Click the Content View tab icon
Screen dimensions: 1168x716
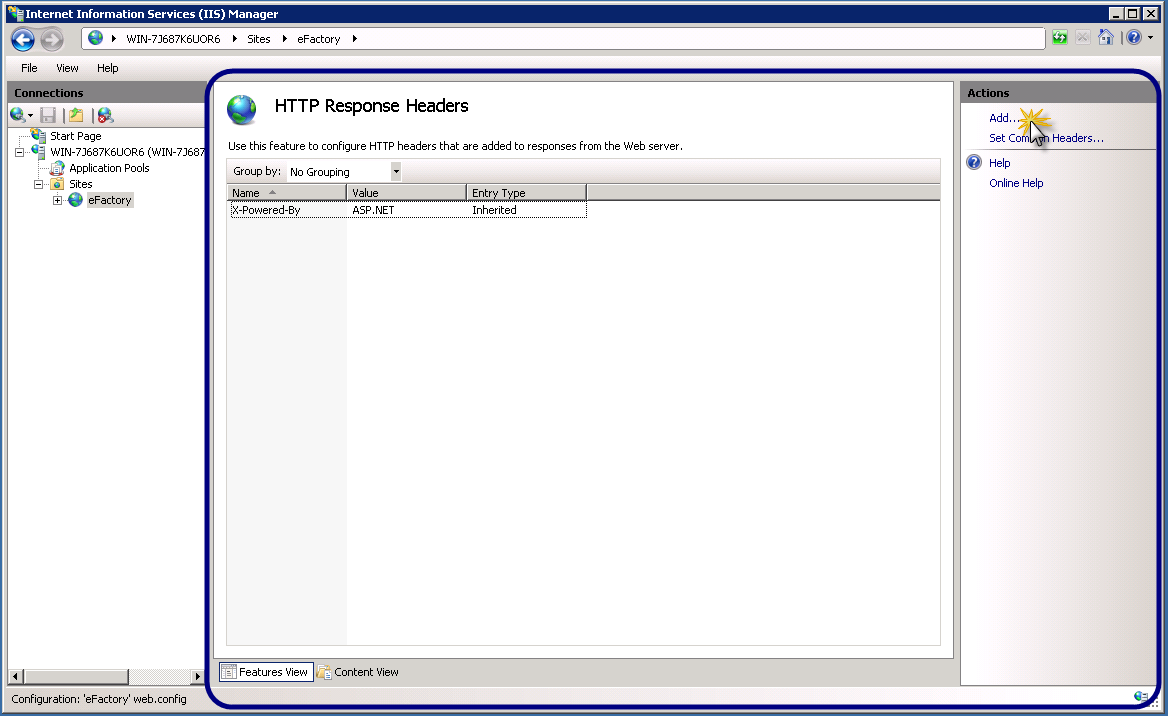(x=324, y=672)
